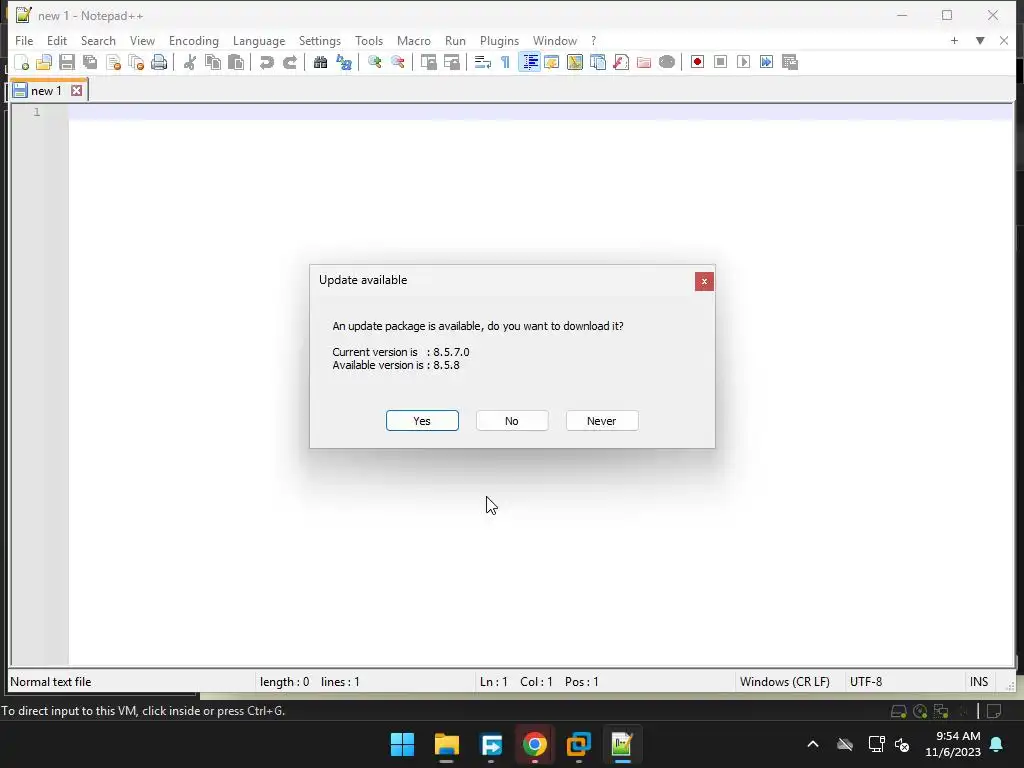Open Find with the binoculars icon
1024x768 pixels.
tap(320, 62)
